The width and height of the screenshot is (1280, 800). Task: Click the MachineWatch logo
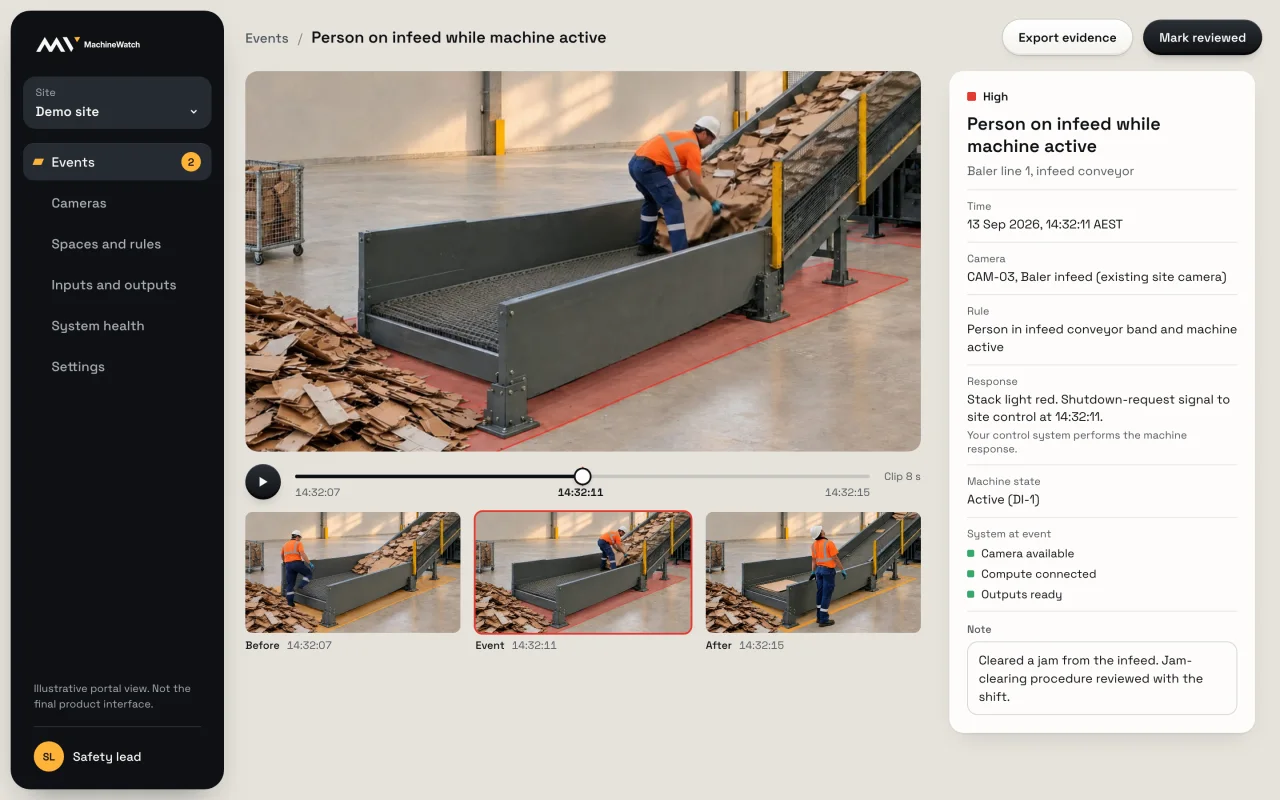pos(87,44)
